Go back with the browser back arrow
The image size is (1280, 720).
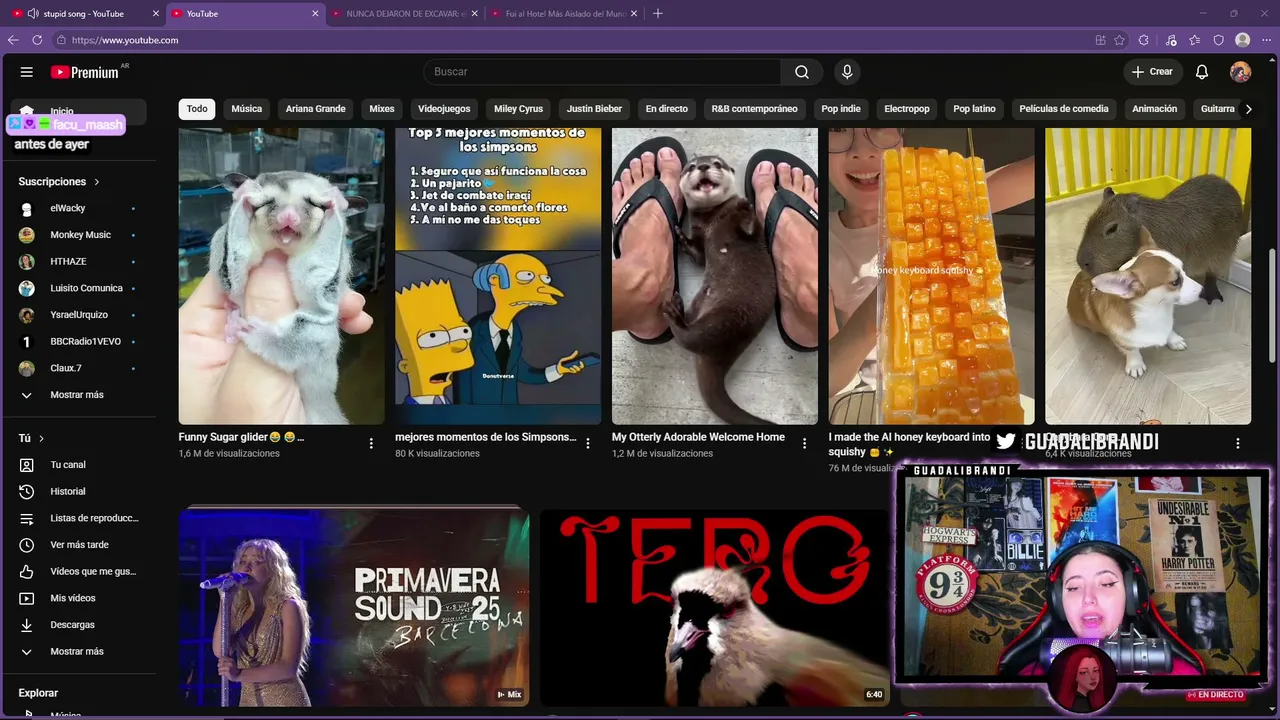13,40
